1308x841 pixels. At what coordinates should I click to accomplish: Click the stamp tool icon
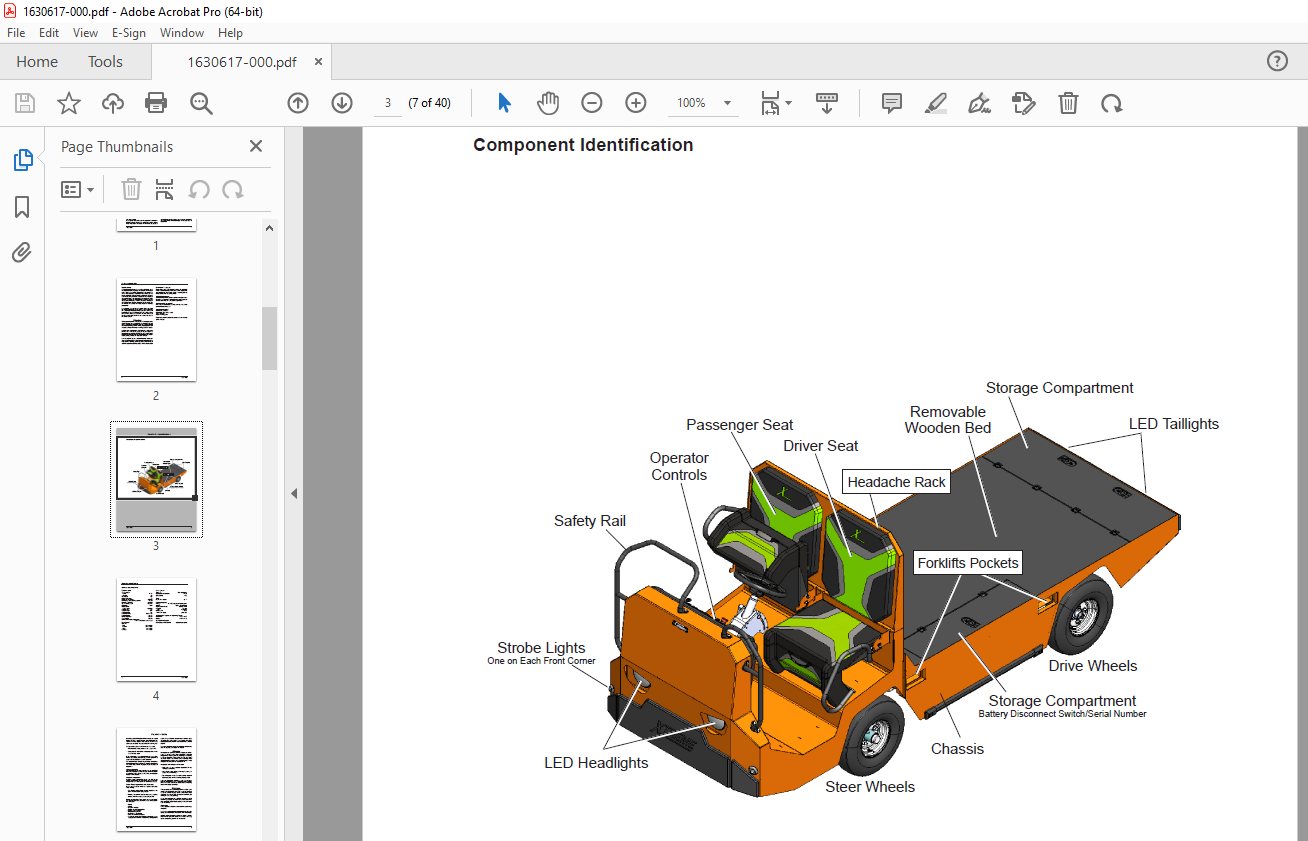[1024, 103]
